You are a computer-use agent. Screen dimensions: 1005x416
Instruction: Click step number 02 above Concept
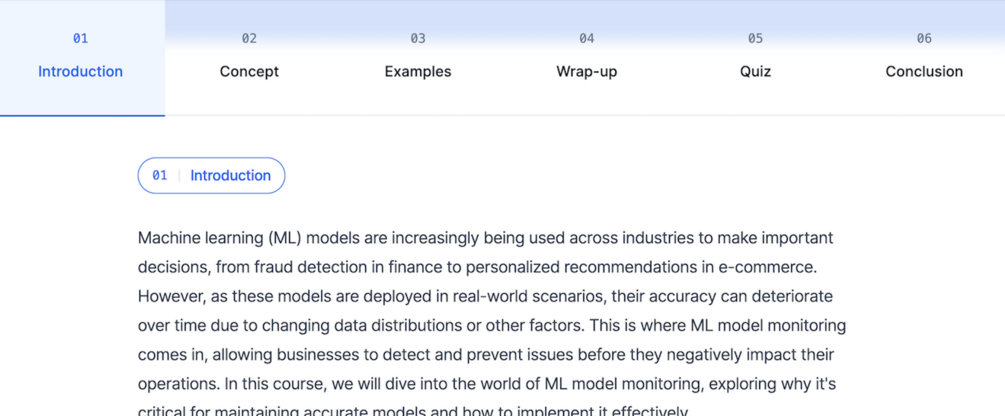coord(249,38)
